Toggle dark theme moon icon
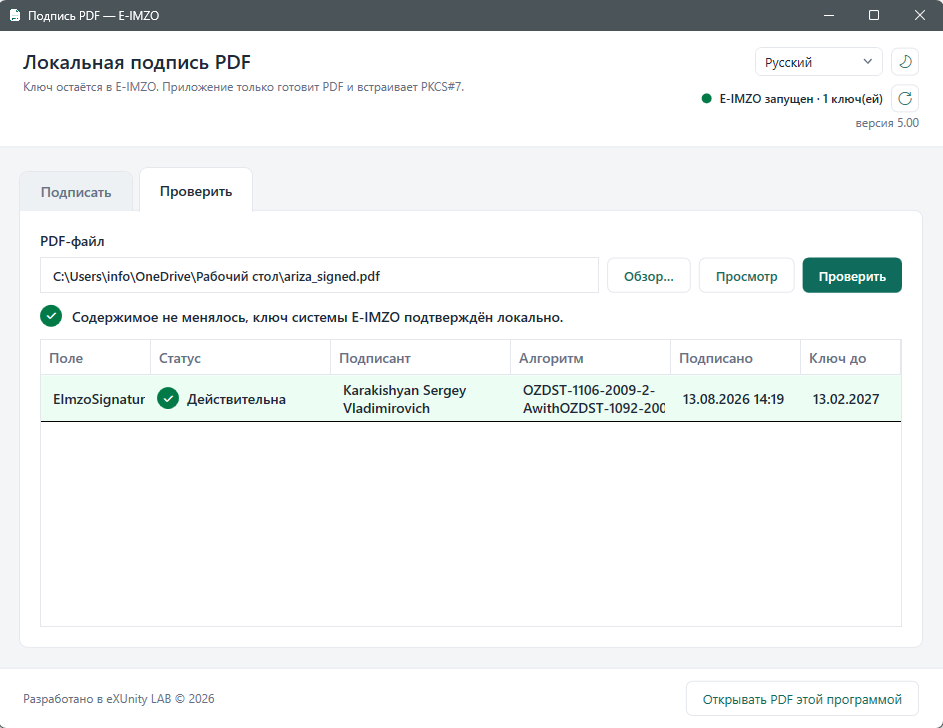This screenshot has height=728, width=943. [x=905, y=62]
